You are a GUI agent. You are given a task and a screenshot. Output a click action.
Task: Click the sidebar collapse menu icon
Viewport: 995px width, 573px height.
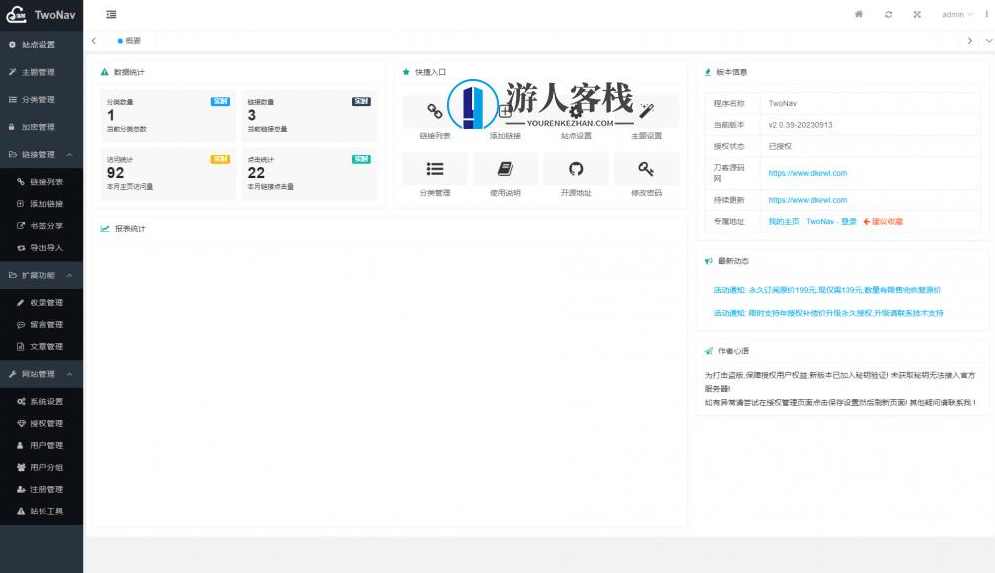pos(111,14)
